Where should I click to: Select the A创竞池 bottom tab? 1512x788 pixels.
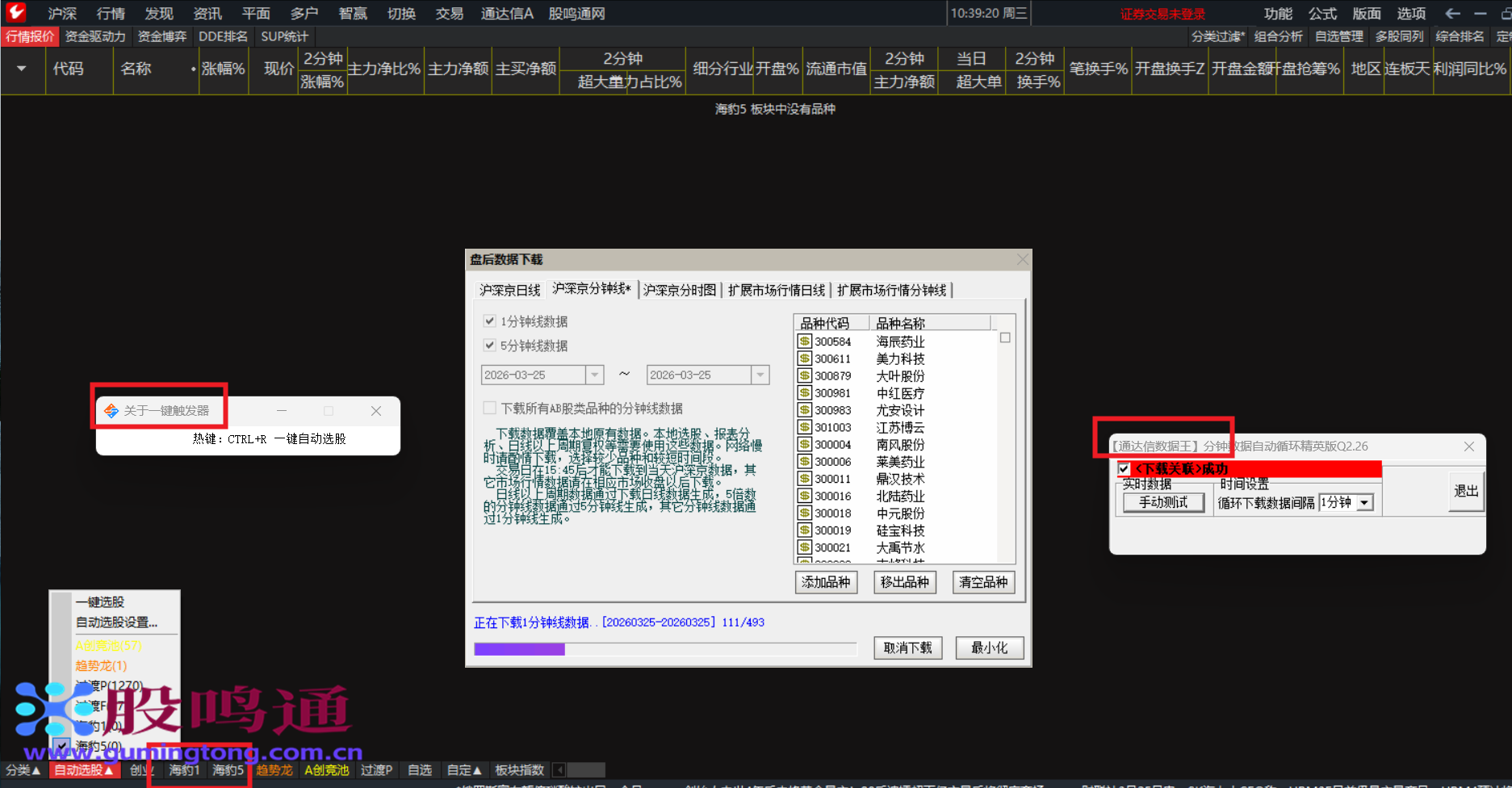coord(327,770)
